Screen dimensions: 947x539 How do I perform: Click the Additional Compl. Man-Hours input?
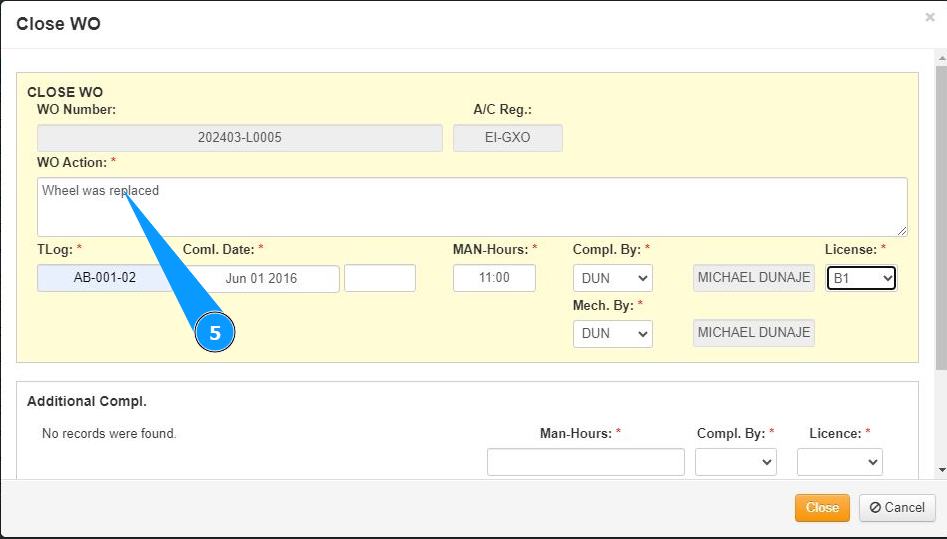click(586, 462)
